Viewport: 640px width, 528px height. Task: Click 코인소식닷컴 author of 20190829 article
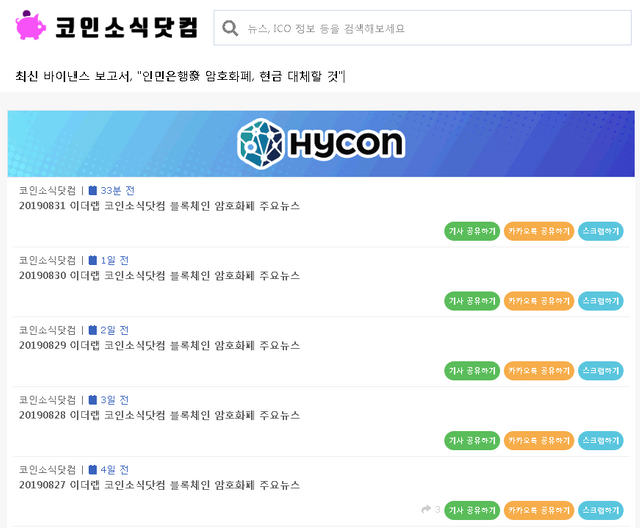coord(47,330)
